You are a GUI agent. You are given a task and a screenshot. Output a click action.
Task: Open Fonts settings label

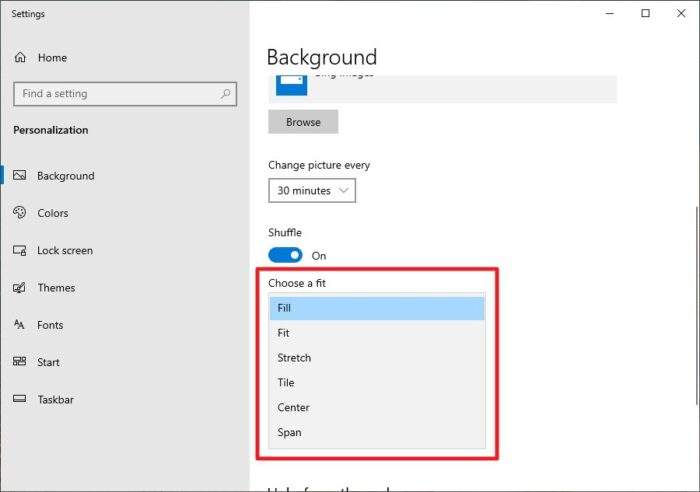(50, 325)
